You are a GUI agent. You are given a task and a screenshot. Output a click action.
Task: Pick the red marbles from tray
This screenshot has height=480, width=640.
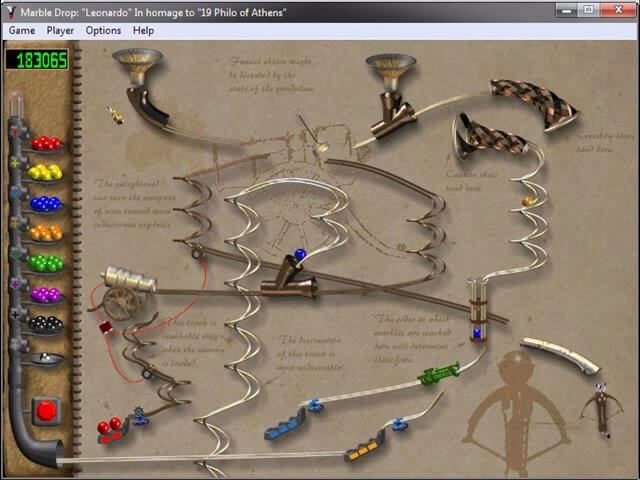coord(47,143)
